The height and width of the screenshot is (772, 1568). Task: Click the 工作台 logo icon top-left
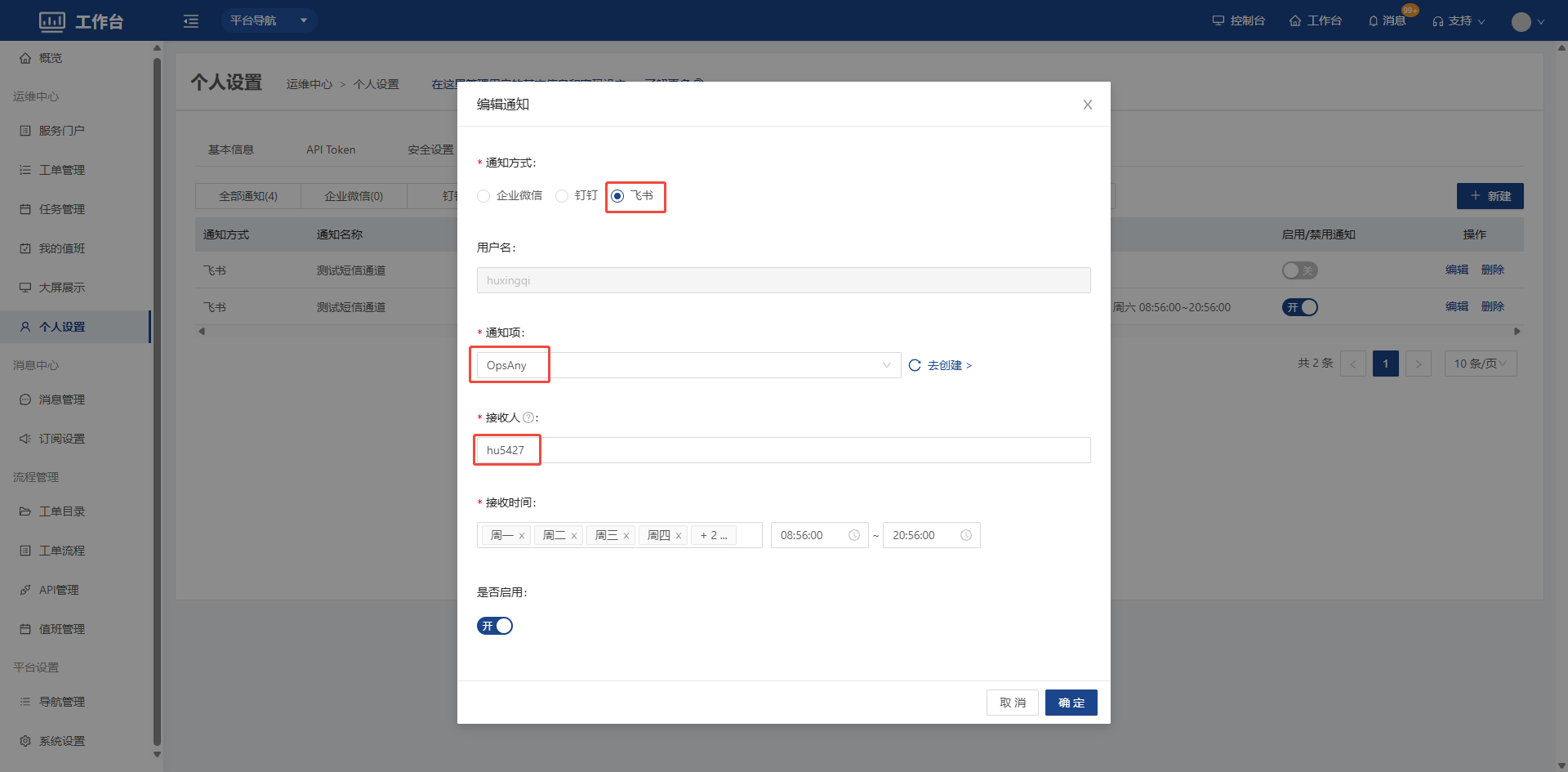51,21
